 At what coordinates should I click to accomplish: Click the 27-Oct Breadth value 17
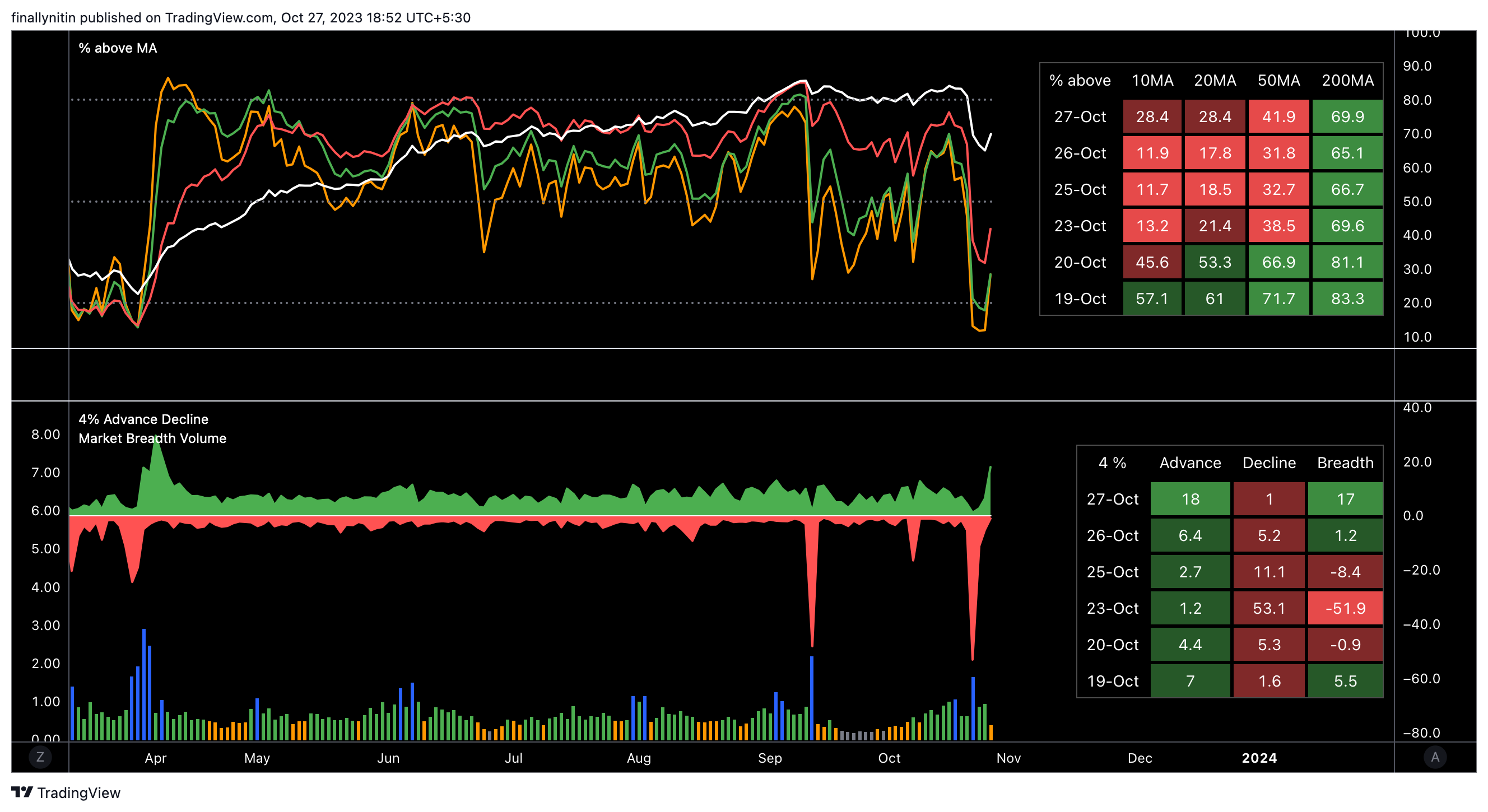pyautogui.click(x=1345, y=499)
